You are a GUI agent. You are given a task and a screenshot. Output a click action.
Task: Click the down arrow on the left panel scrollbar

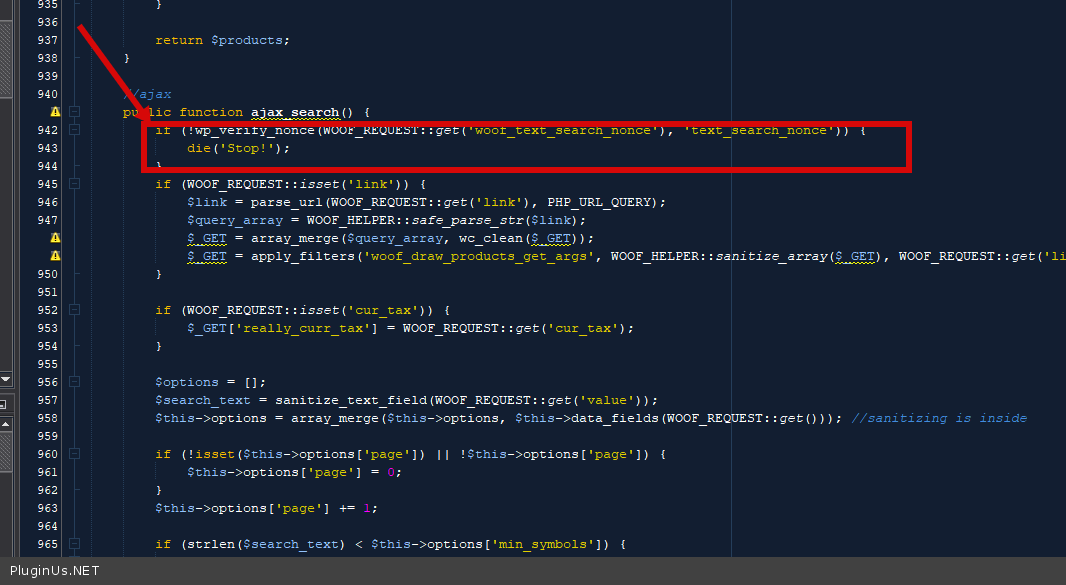pos(5,379)
